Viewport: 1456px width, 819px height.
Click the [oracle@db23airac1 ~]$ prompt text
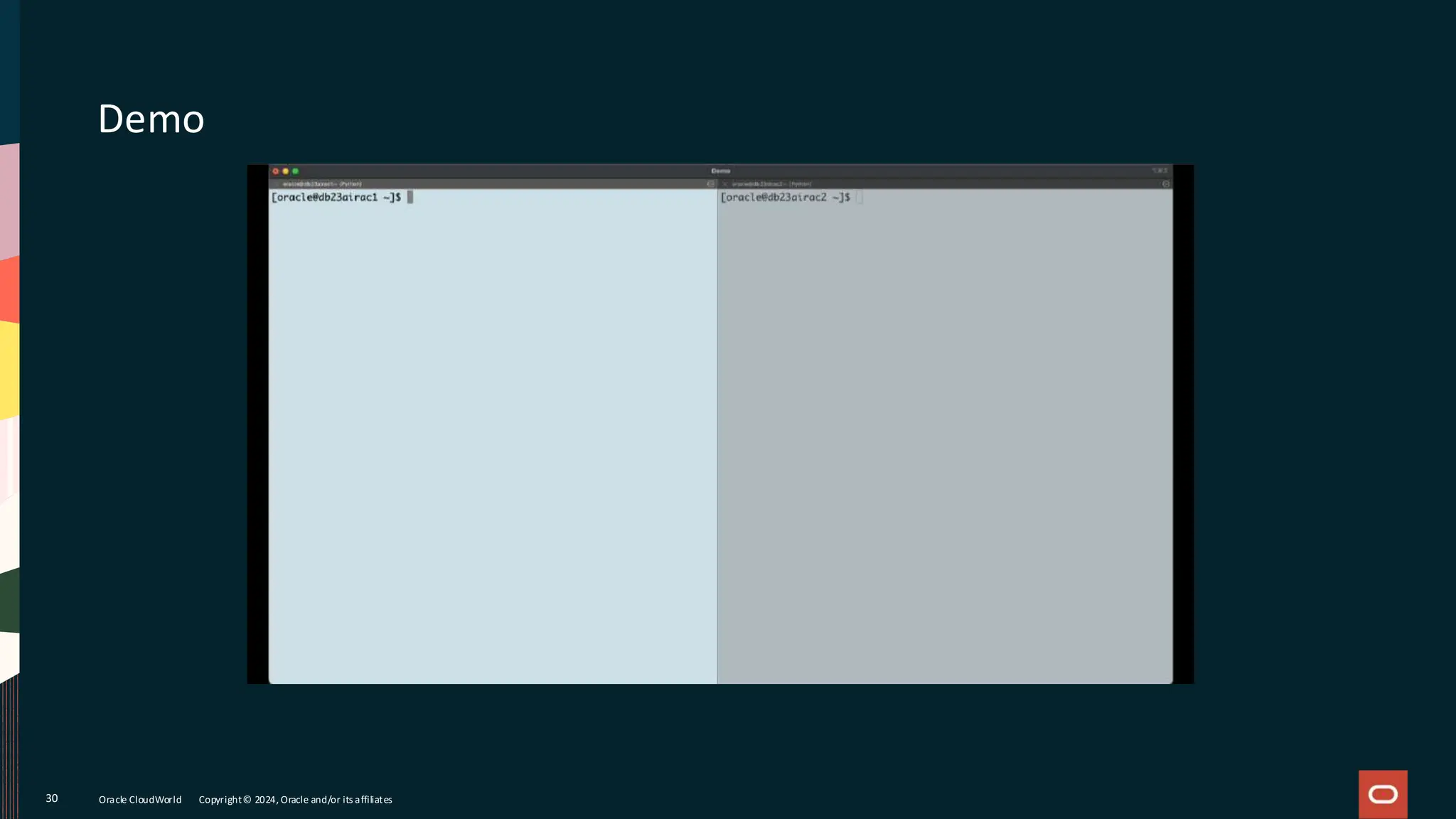[336, 198]
